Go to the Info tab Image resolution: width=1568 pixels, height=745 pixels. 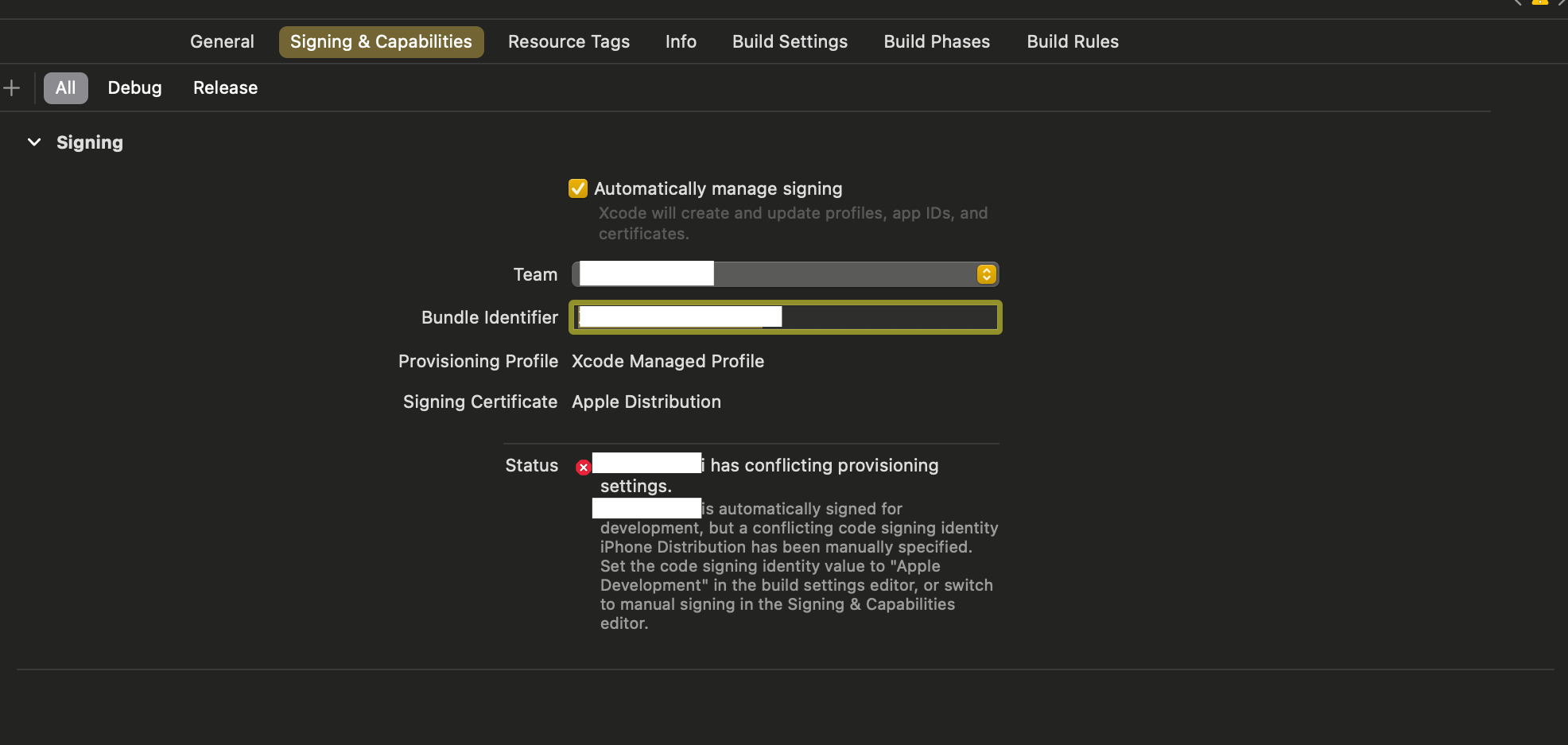coord(681,41)
